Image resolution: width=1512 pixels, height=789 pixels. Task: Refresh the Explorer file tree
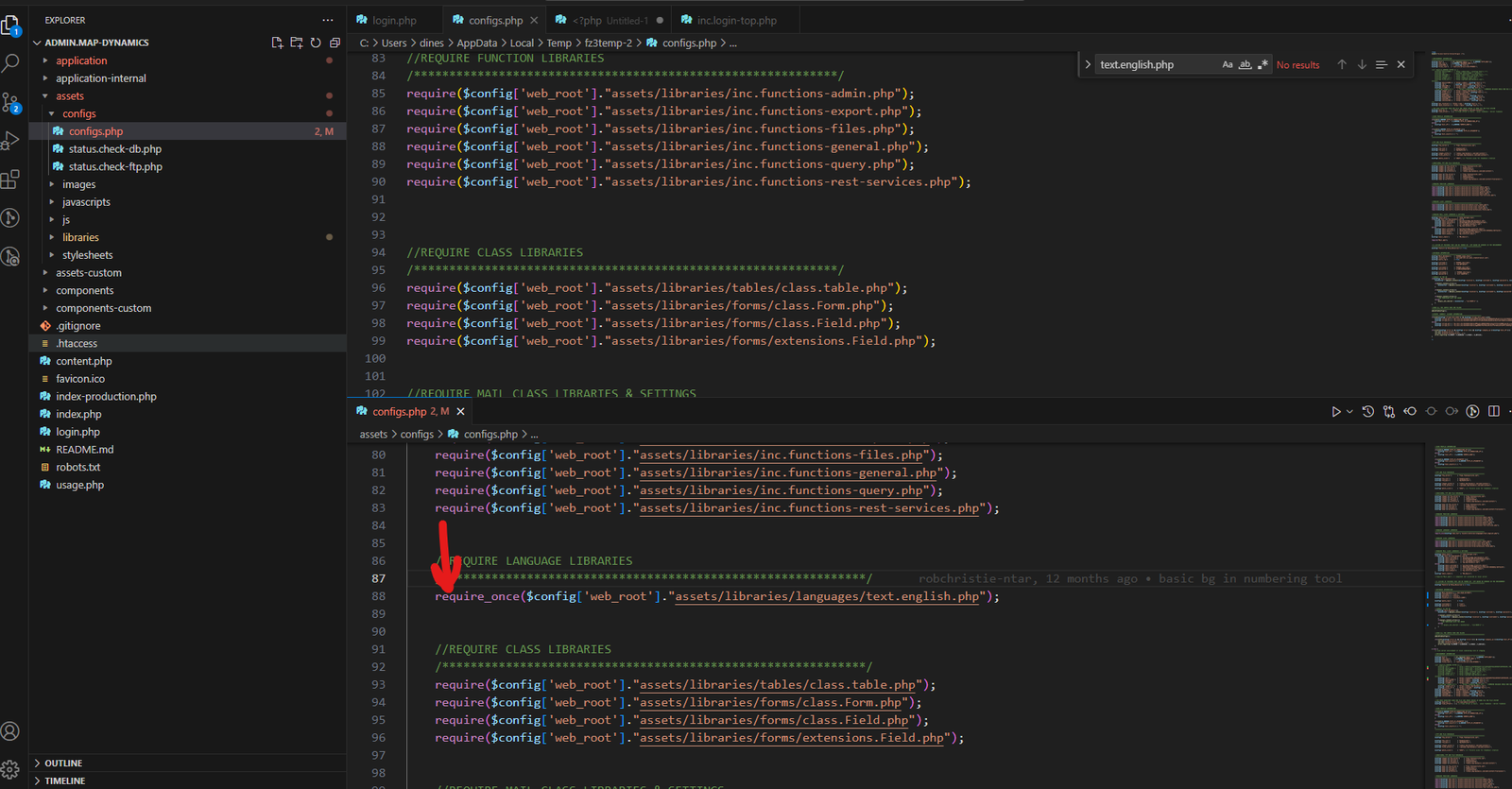(316, 43)
